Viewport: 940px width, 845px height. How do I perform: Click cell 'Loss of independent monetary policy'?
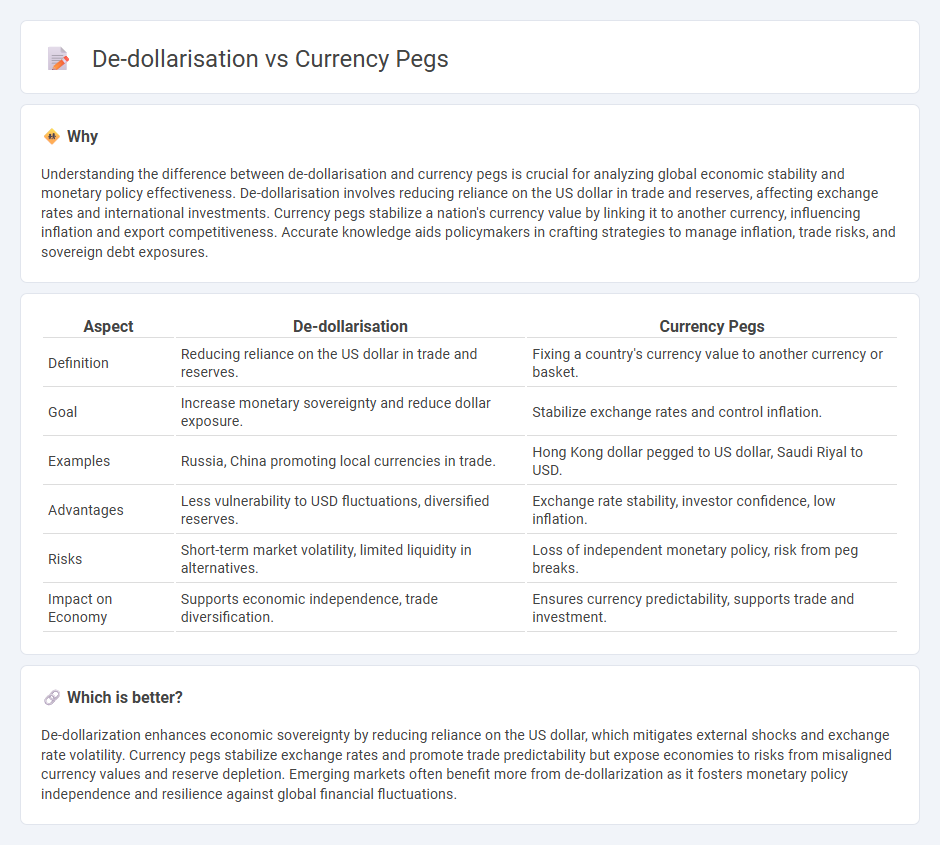[x=712, y=559]
